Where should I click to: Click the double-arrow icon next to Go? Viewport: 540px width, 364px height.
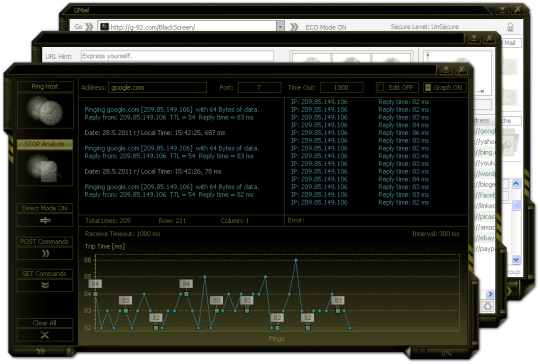pos(89,27)
